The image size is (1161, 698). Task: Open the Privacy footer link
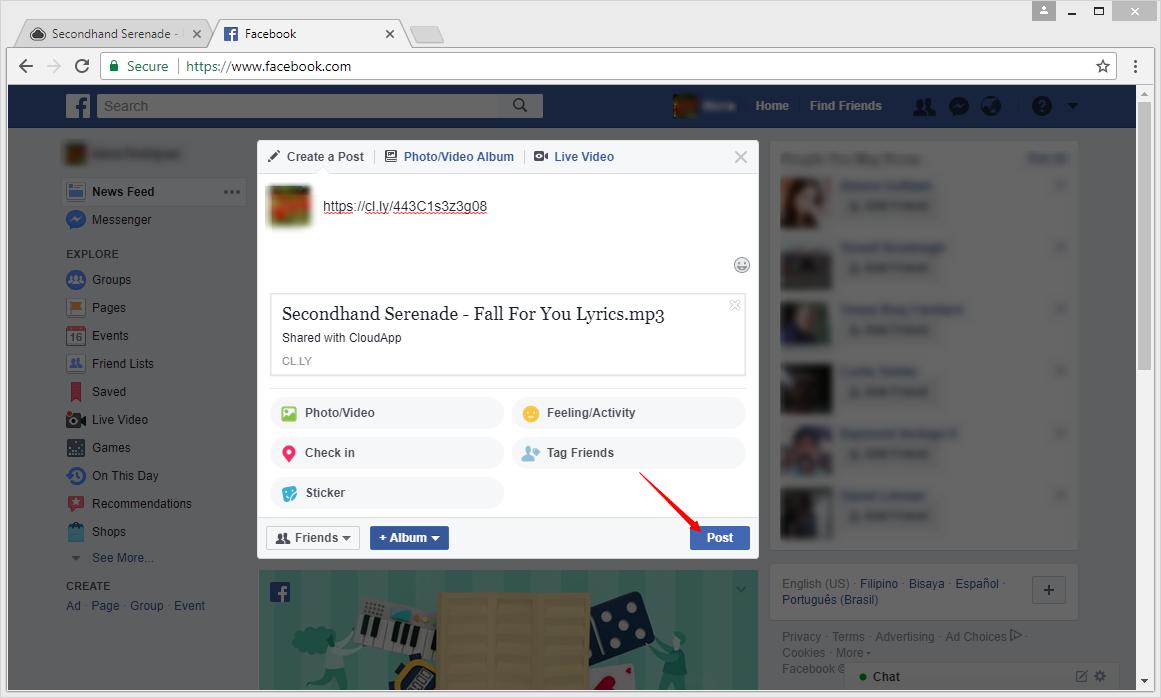[x=801, y=637]
